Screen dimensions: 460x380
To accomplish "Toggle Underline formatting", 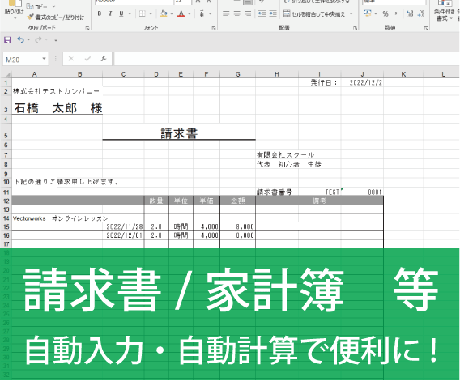I will tap(121, 14).
